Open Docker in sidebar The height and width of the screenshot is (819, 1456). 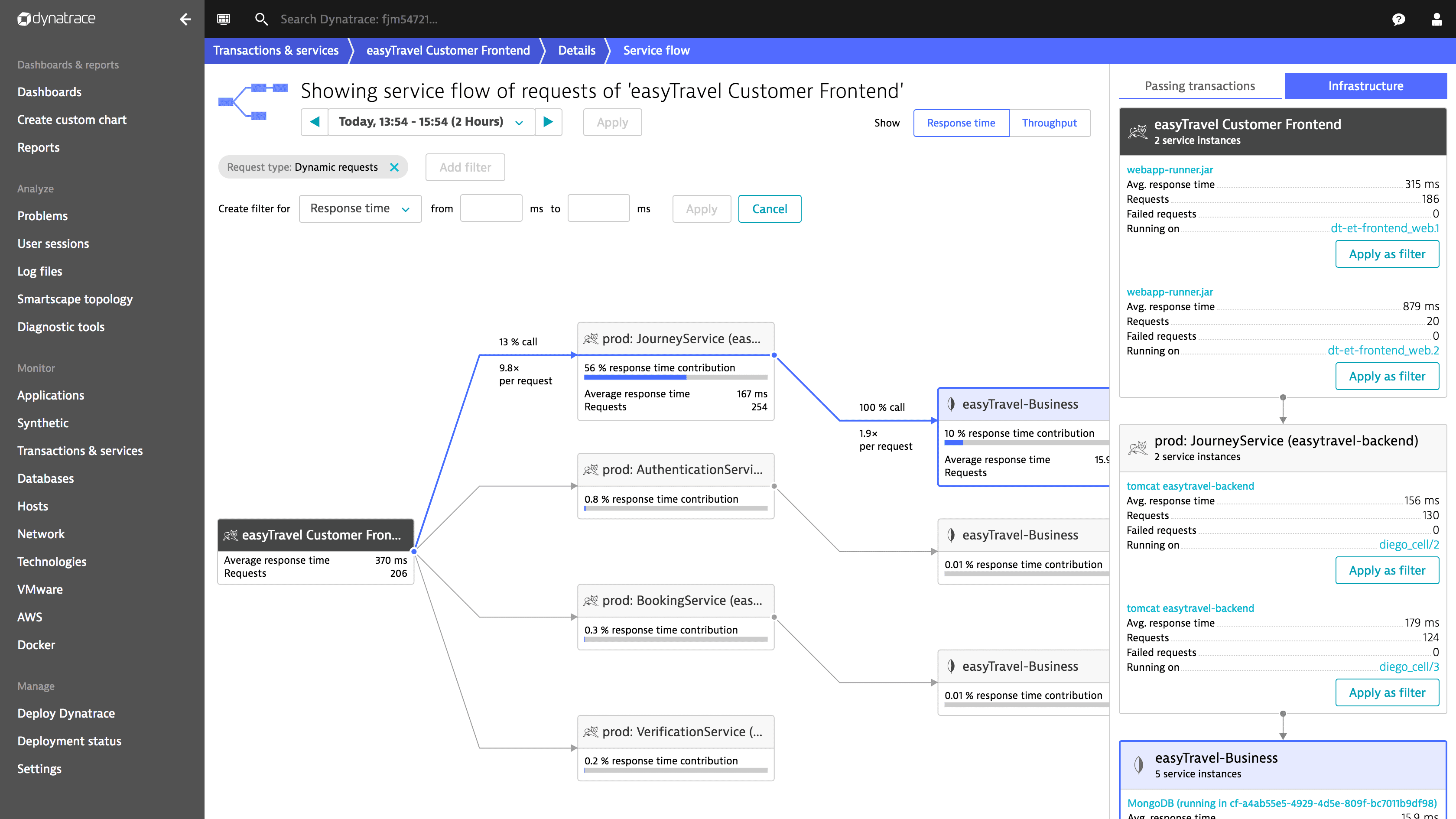pos(36,645)
